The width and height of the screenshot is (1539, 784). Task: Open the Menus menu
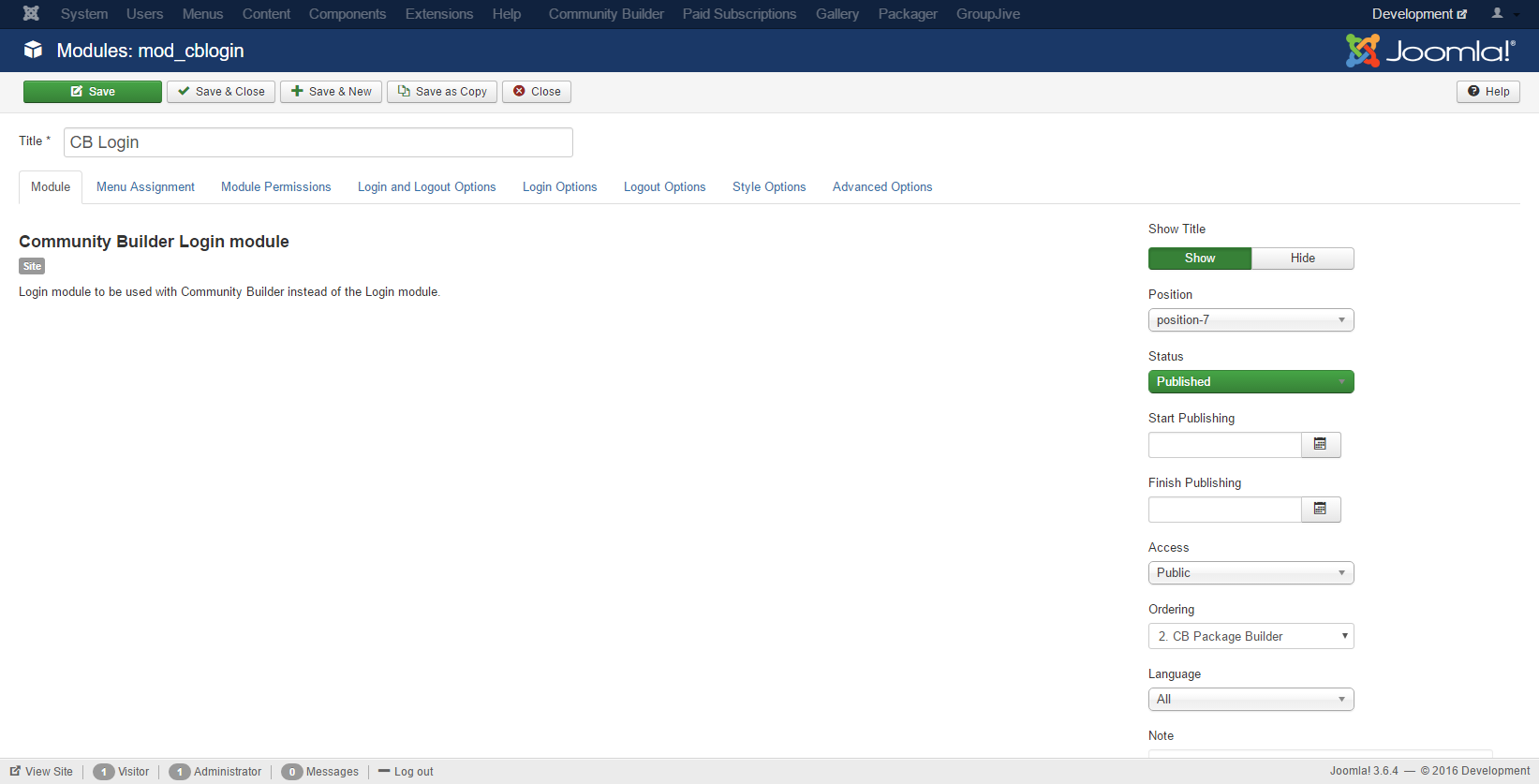point(203,14)
